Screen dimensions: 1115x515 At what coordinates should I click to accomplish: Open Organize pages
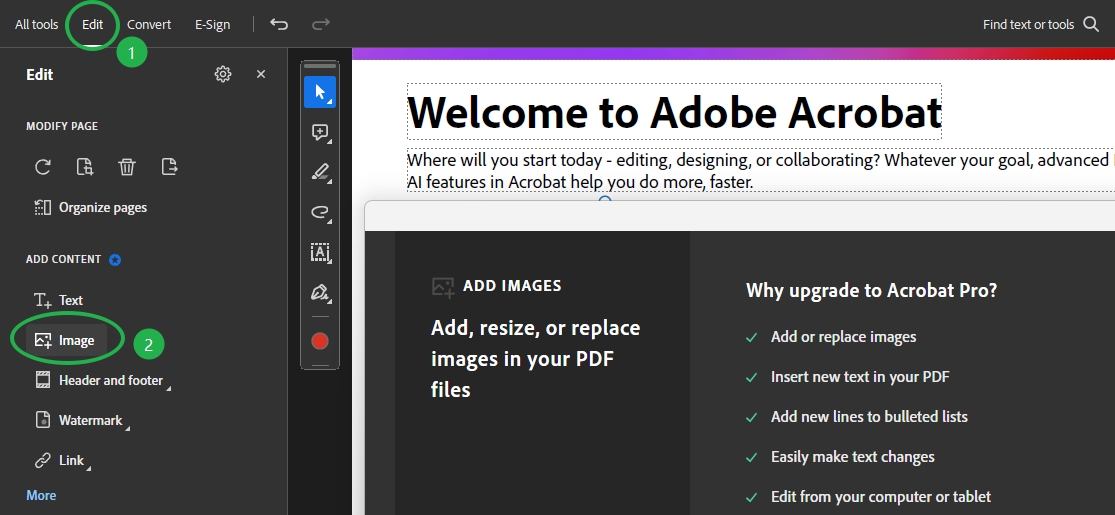tap(91, 208)
